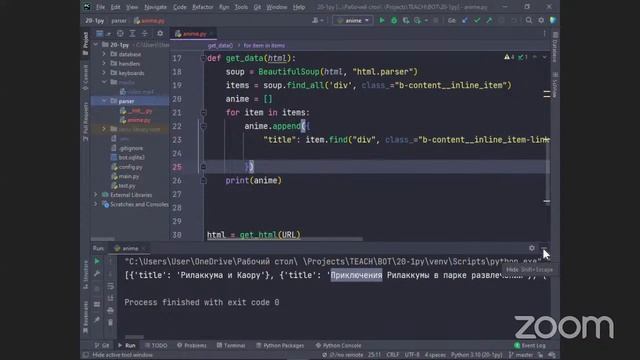640x360 pixels.
Task: Push commits with the green arrow icon
Action: pyautogui.click(x=489, y=20)
